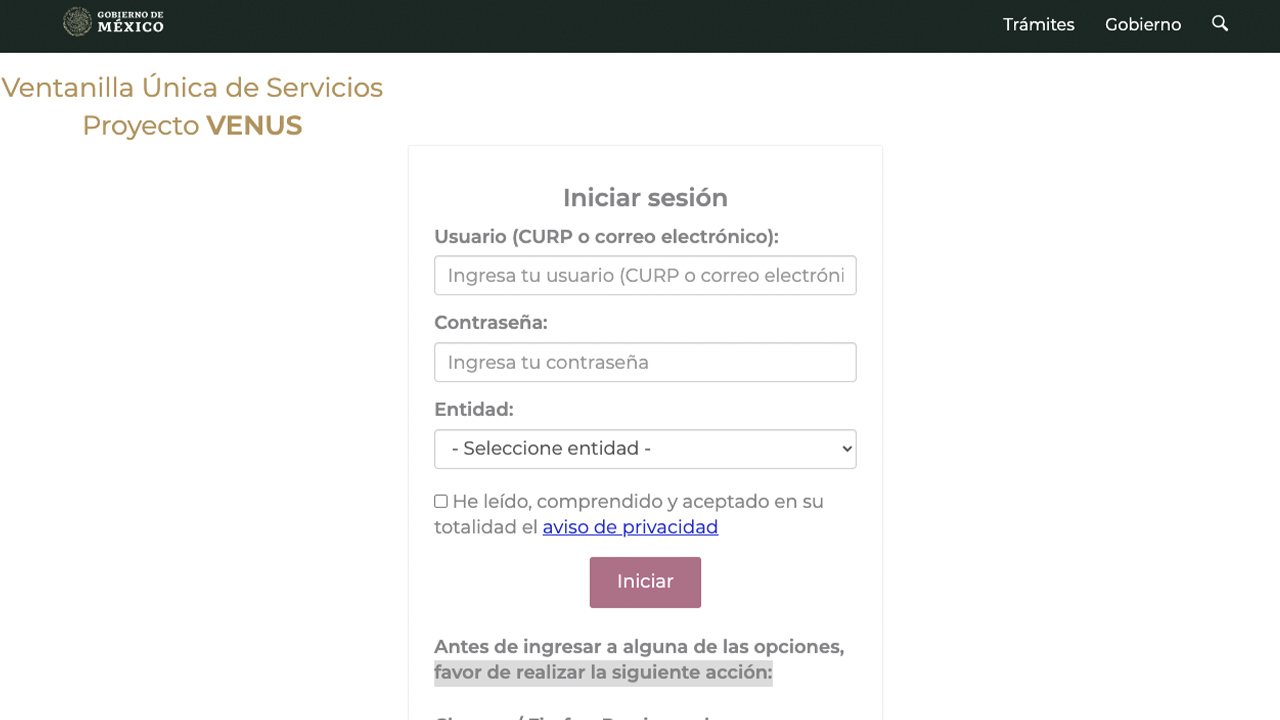The height and width of the screenshot is (720, 1280).
Task: Click the Iniciar sesión heading
Action: (645, 198)
